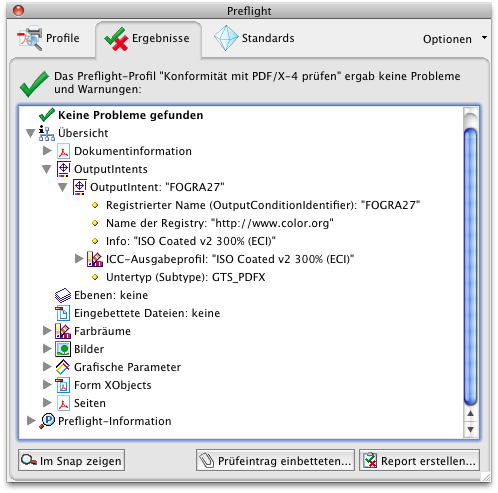498x493 pixels.
Task: Click the Ebenen layers icon
Action: [63, 295]
